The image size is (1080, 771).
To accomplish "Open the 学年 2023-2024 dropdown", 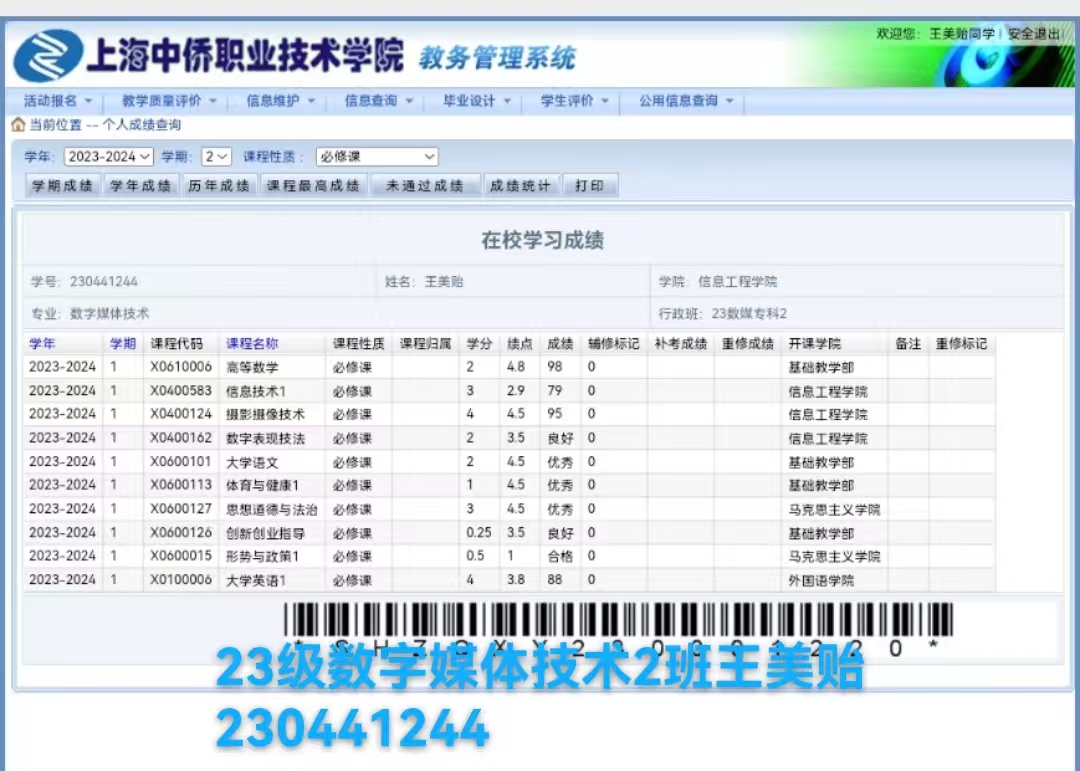I will pyautogui.click(x=108, y=156).
